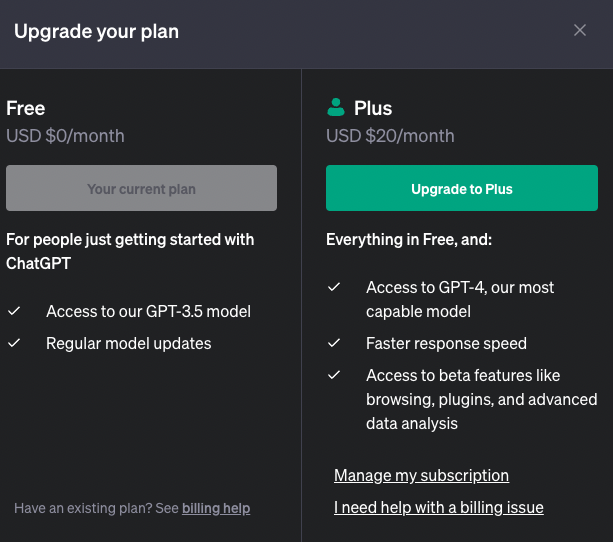The image size is (613, 542).
Task: Click the USD $0/month price label
Action: [65, 136]
